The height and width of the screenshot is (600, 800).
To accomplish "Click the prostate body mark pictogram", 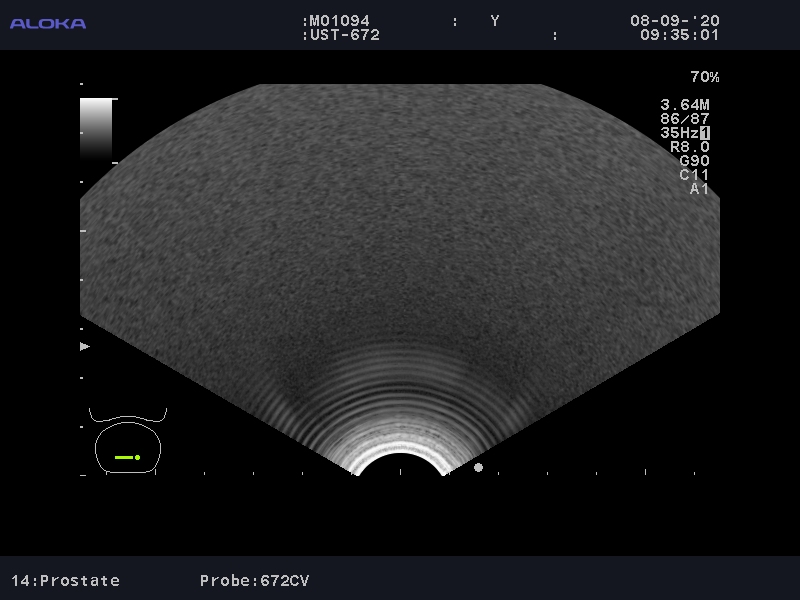I will 127,443.
